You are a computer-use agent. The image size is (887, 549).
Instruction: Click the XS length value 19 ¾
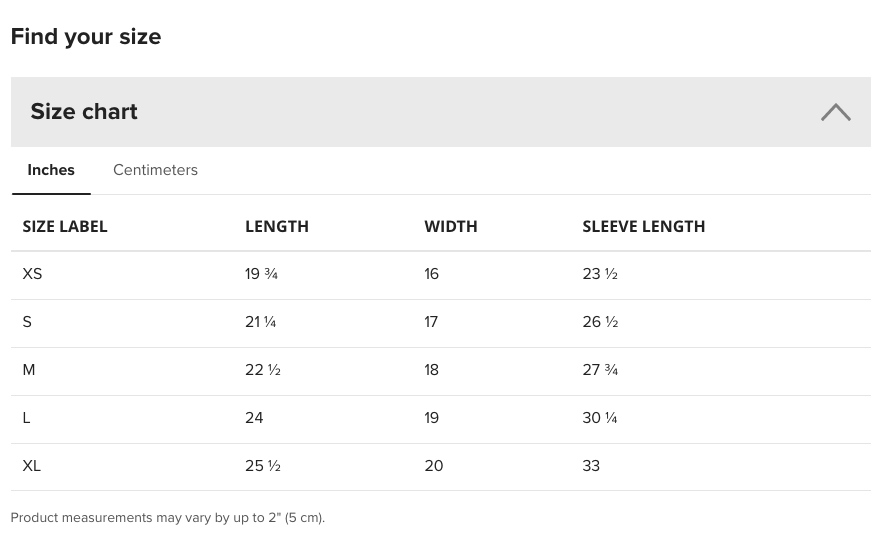(261, 274)
